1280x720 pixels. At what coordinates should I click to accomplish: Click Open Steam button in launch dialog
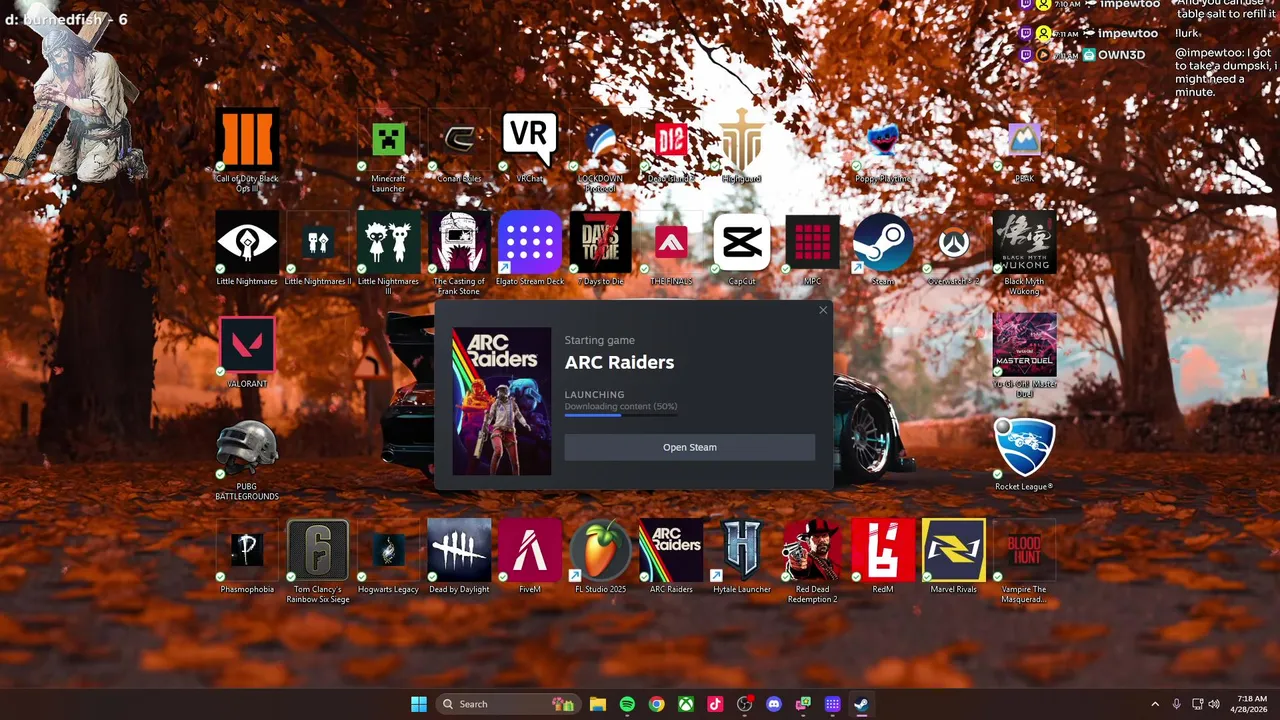(690, 447)
